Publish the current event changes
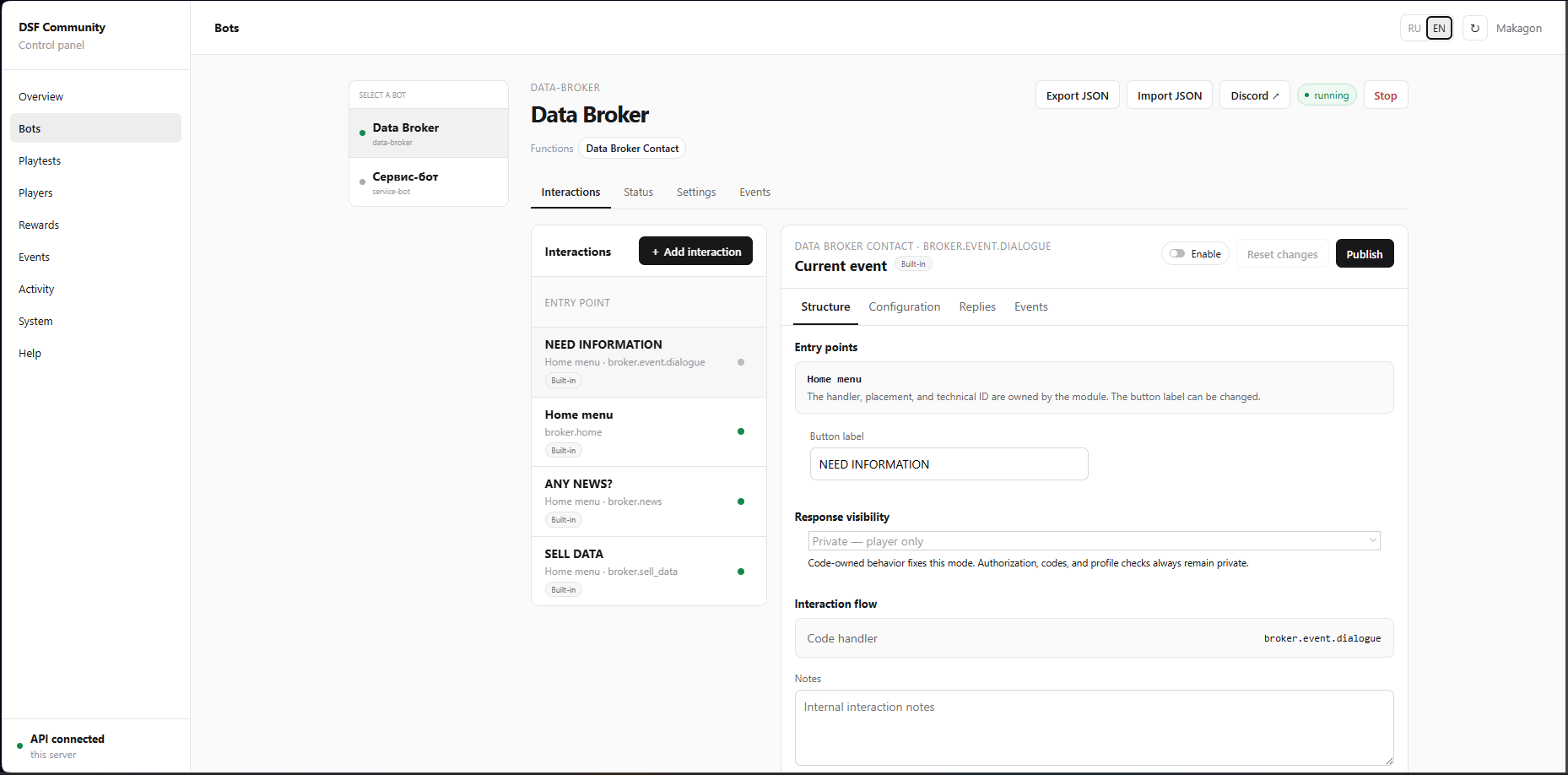1568x775 pixels. [1364, 253]
